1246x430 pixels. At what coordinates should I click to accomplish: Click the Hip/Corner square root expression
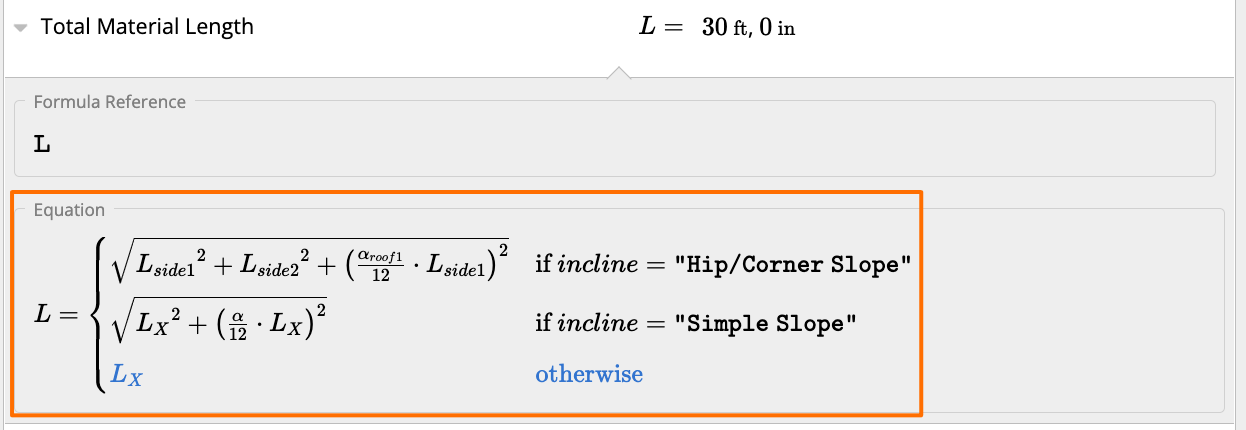point(311,263)
